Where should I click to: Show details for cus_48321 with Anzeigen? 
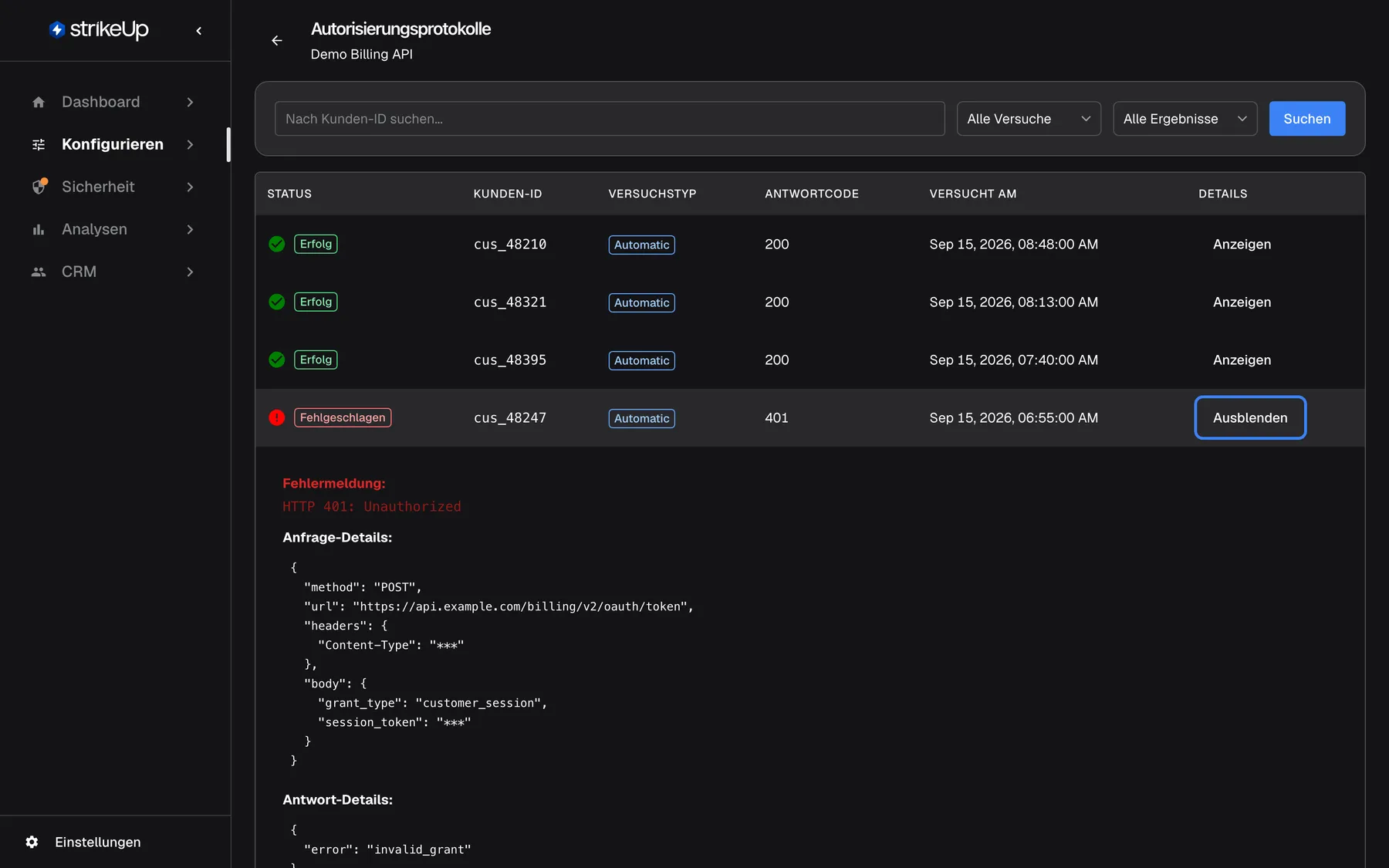click(1242, 302)
